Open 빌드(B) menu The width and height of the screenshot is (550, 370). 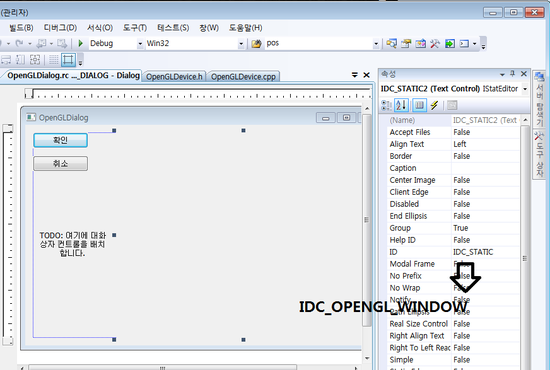pyautogui.click(x=21, y=28)
